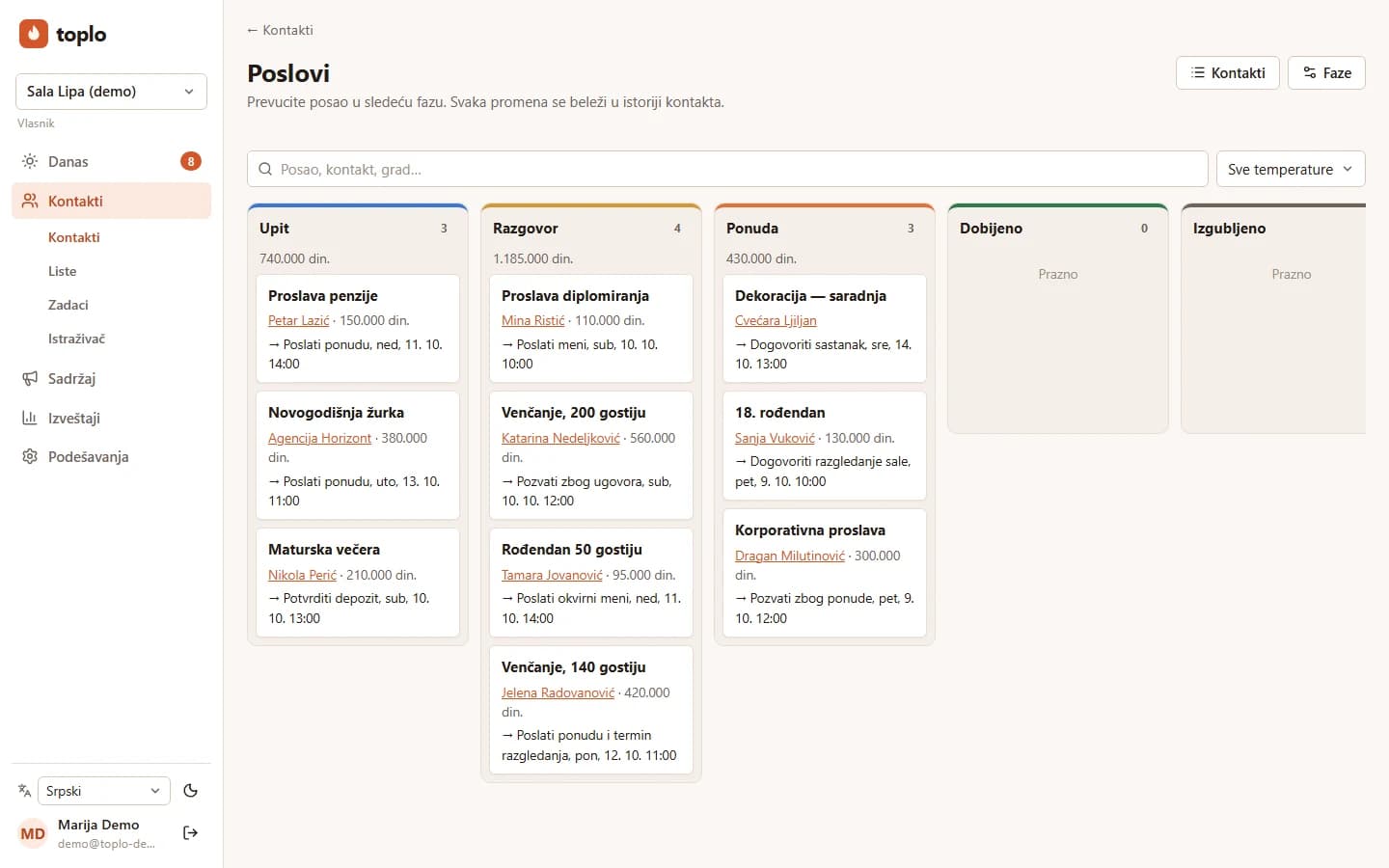Viewport: 1389px width, 868px height.
Task: Open contact Tamara Jovanović
Action: 552,575
